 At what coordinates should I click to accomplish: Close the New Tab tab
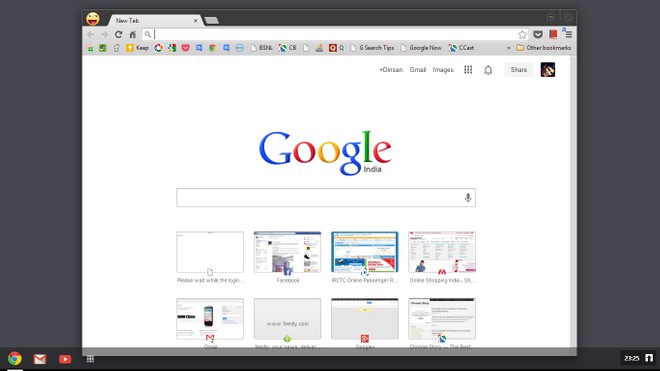(196, 21)
